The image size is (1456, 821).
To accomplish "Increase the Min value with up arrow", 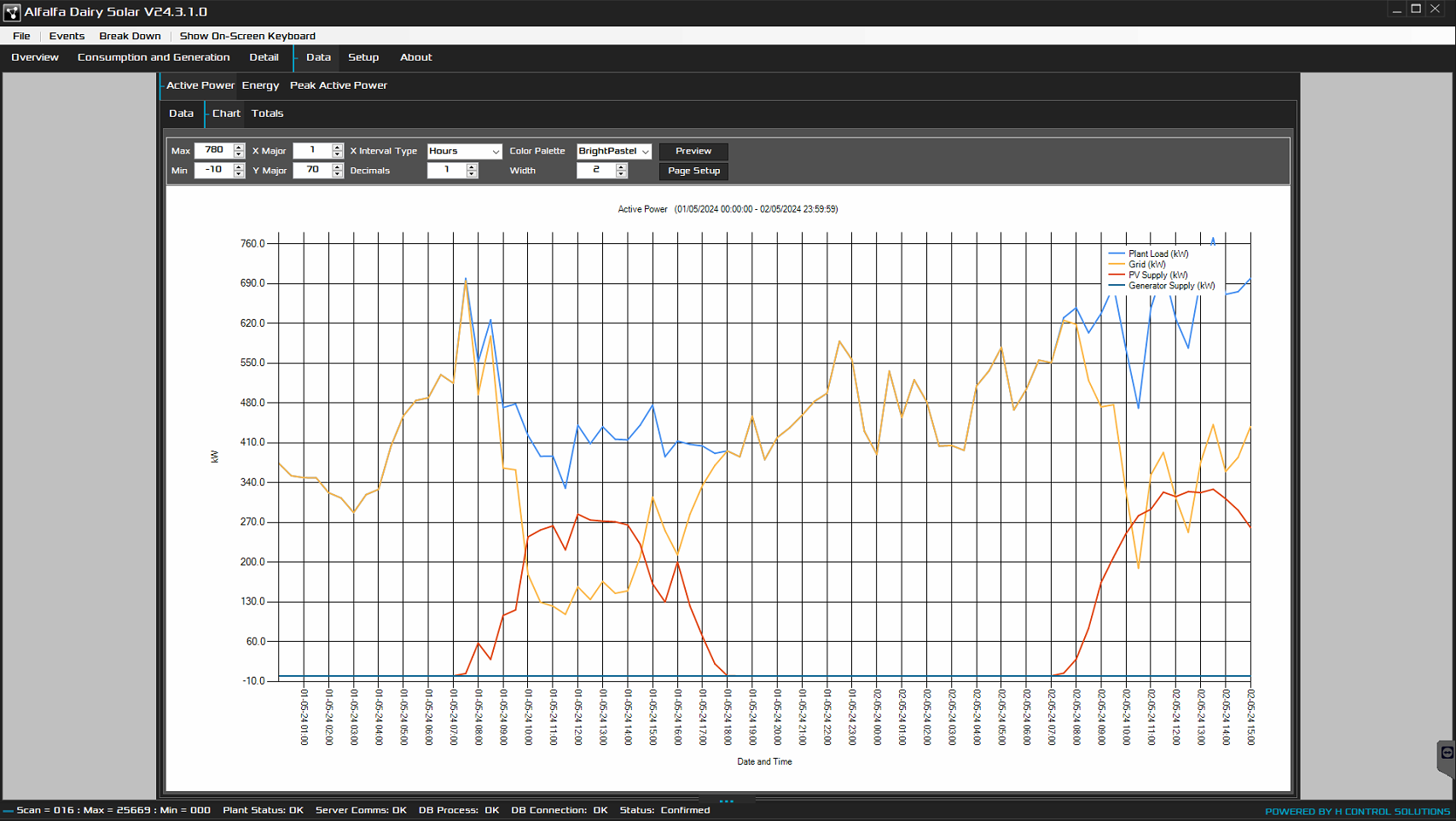I will 239,166.
